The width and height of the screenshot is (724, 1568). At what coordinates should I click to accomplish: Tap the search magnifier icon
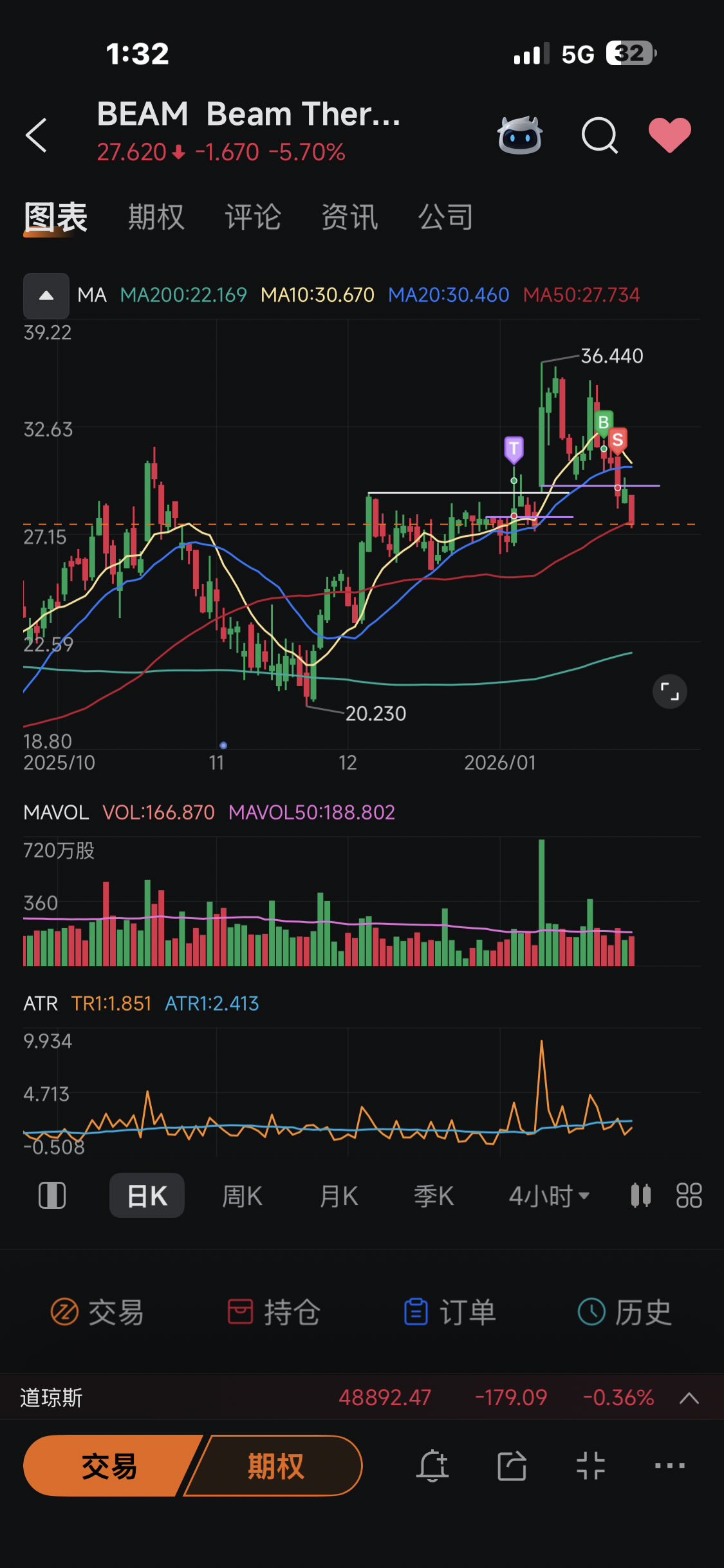tap(599, 135)
